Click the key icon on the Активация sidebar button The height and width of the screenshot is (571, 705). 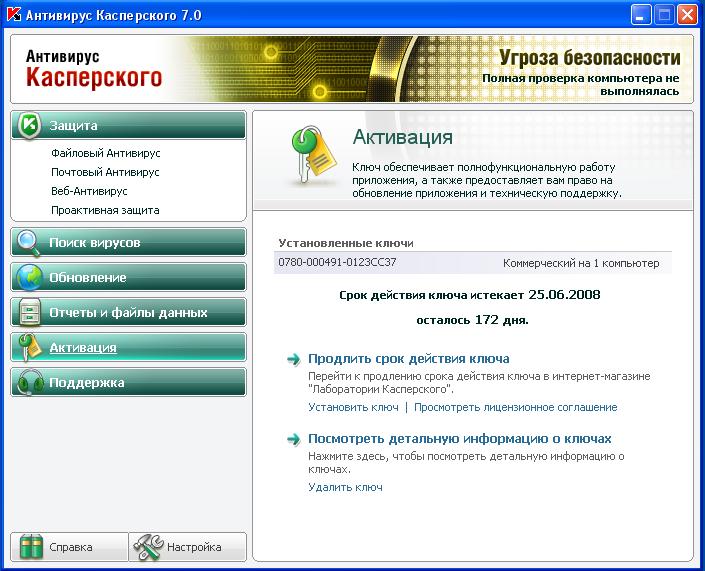[30, 348]
